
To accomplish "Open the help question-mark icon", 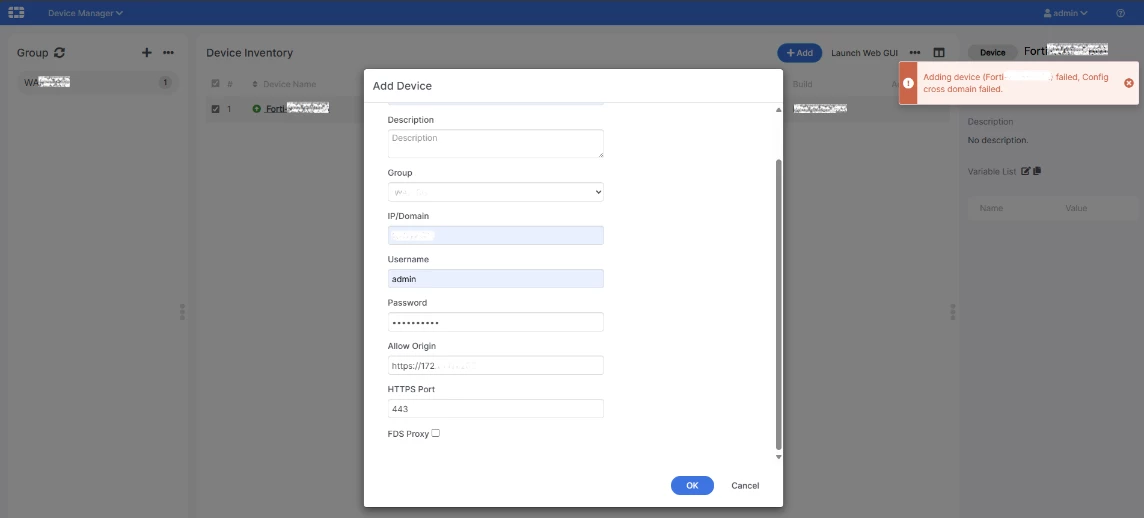I will tap(1121, 12).
